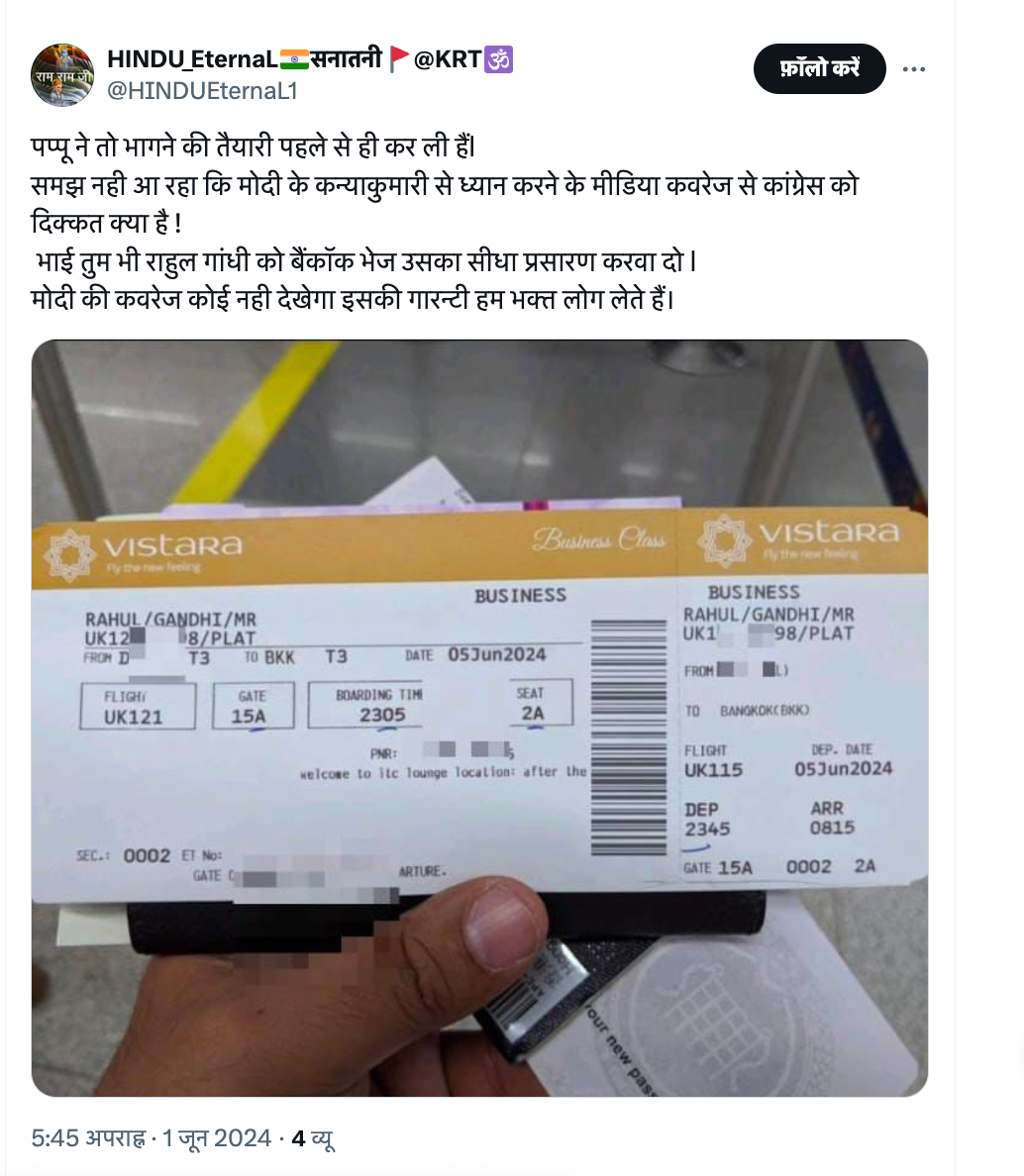The width and height of the screenshot is (1024, 1176).
Task: Click the GATE 15A box in the photo
Action: click(254, 705)
